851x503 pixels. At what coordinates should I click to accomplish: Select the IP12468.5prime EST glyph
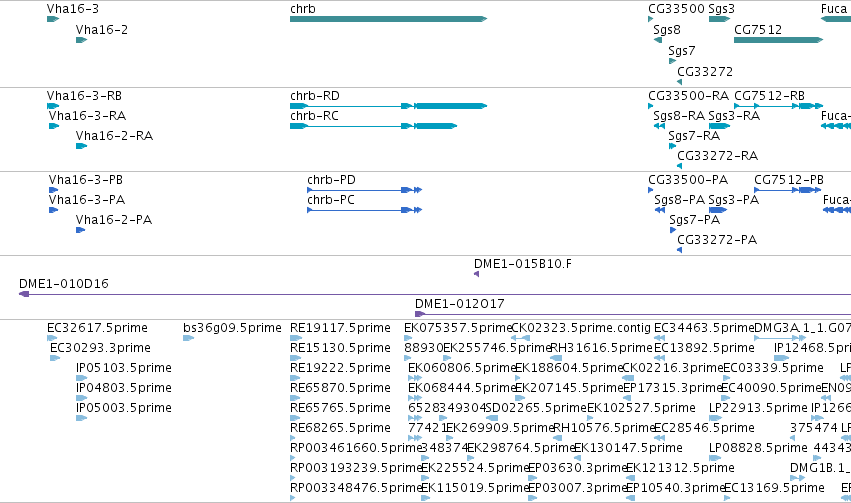coord(782,358)
